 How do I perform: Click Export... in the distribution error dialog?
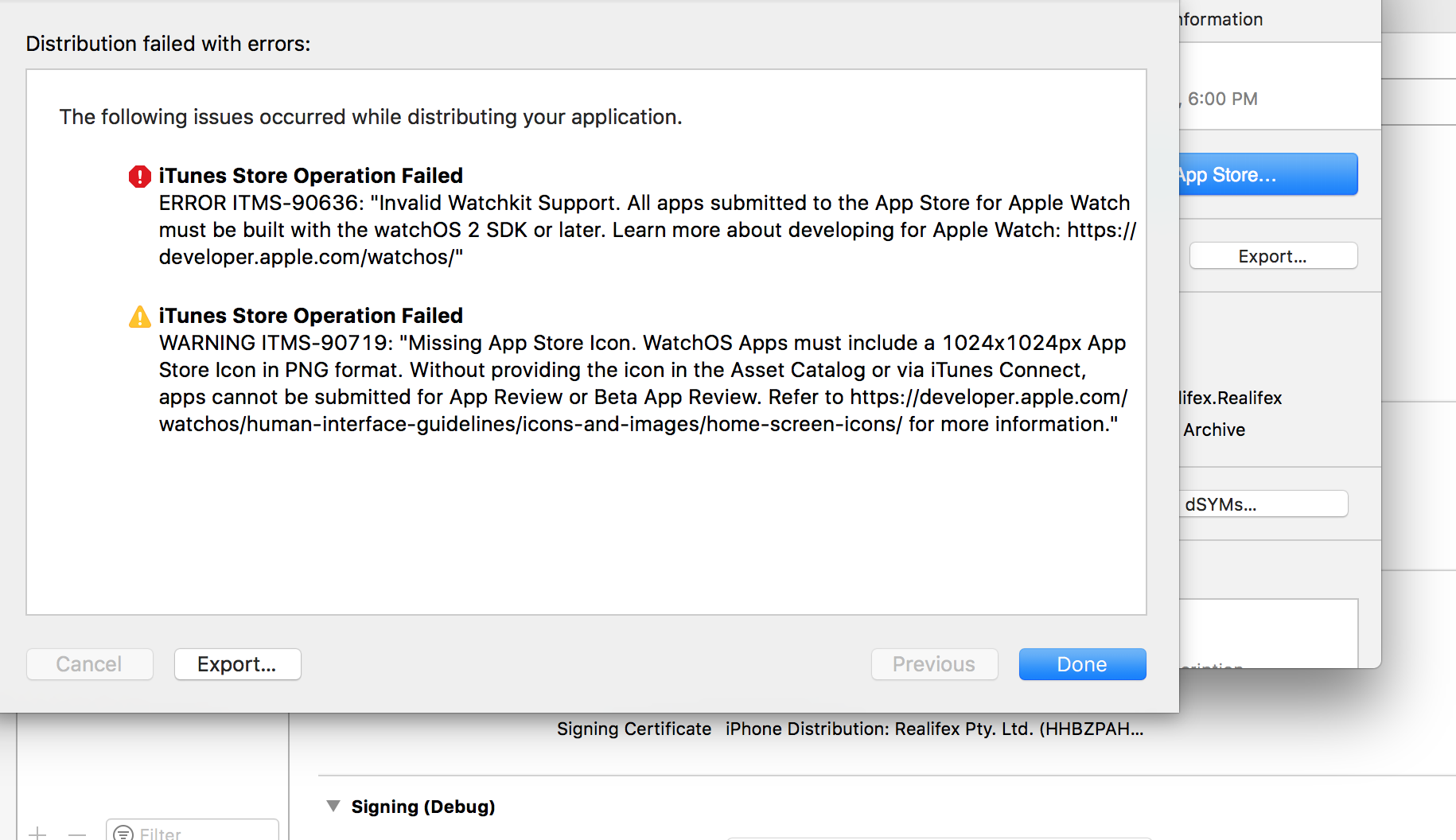237,664
